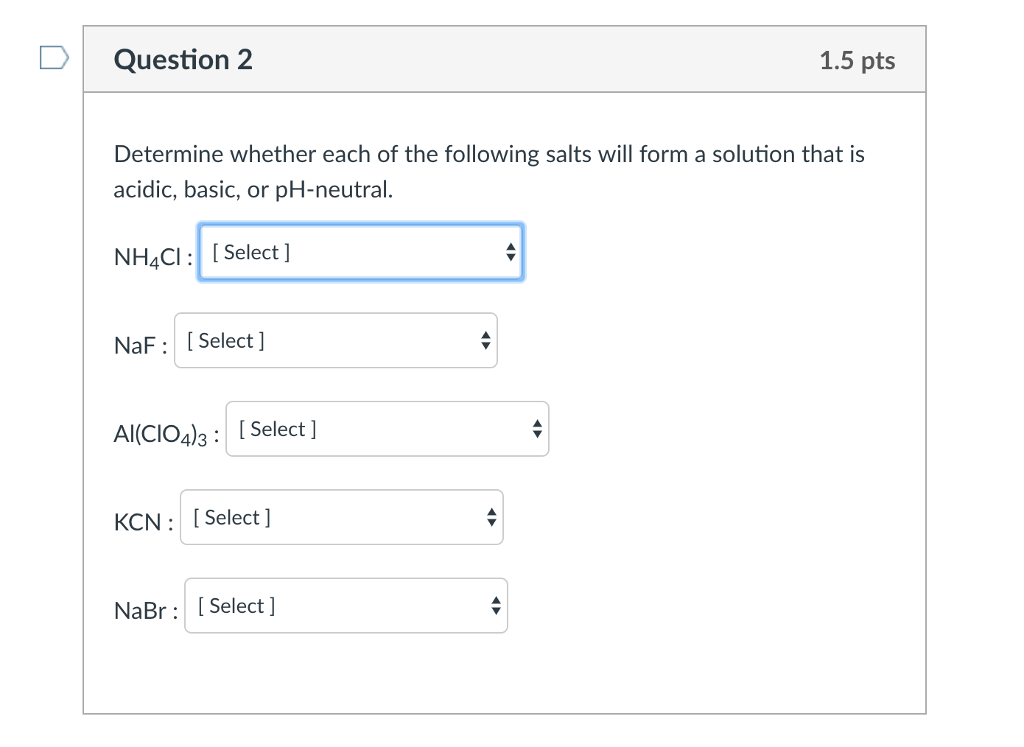
Task: Click the 1.5 pts label
Action: pyautogui.click(x=857, y=61)
